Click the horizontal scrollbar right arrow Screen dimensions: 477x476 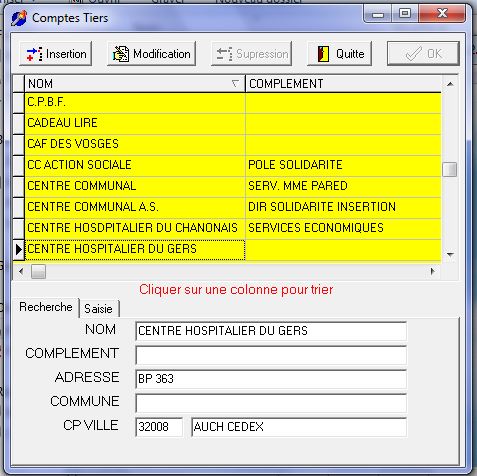tap(433, 271)
